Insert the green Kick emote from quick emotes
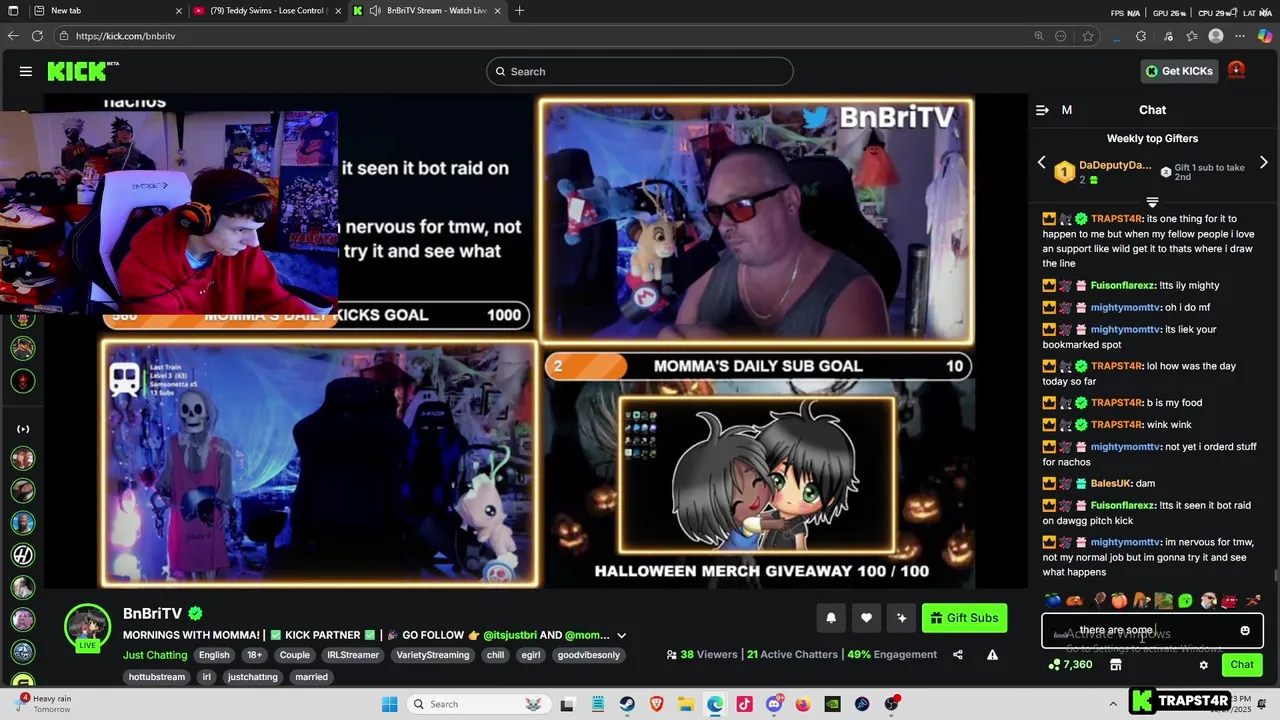Image resolution: width=1280 pixels, height=720 pixels. [1185, 601]
